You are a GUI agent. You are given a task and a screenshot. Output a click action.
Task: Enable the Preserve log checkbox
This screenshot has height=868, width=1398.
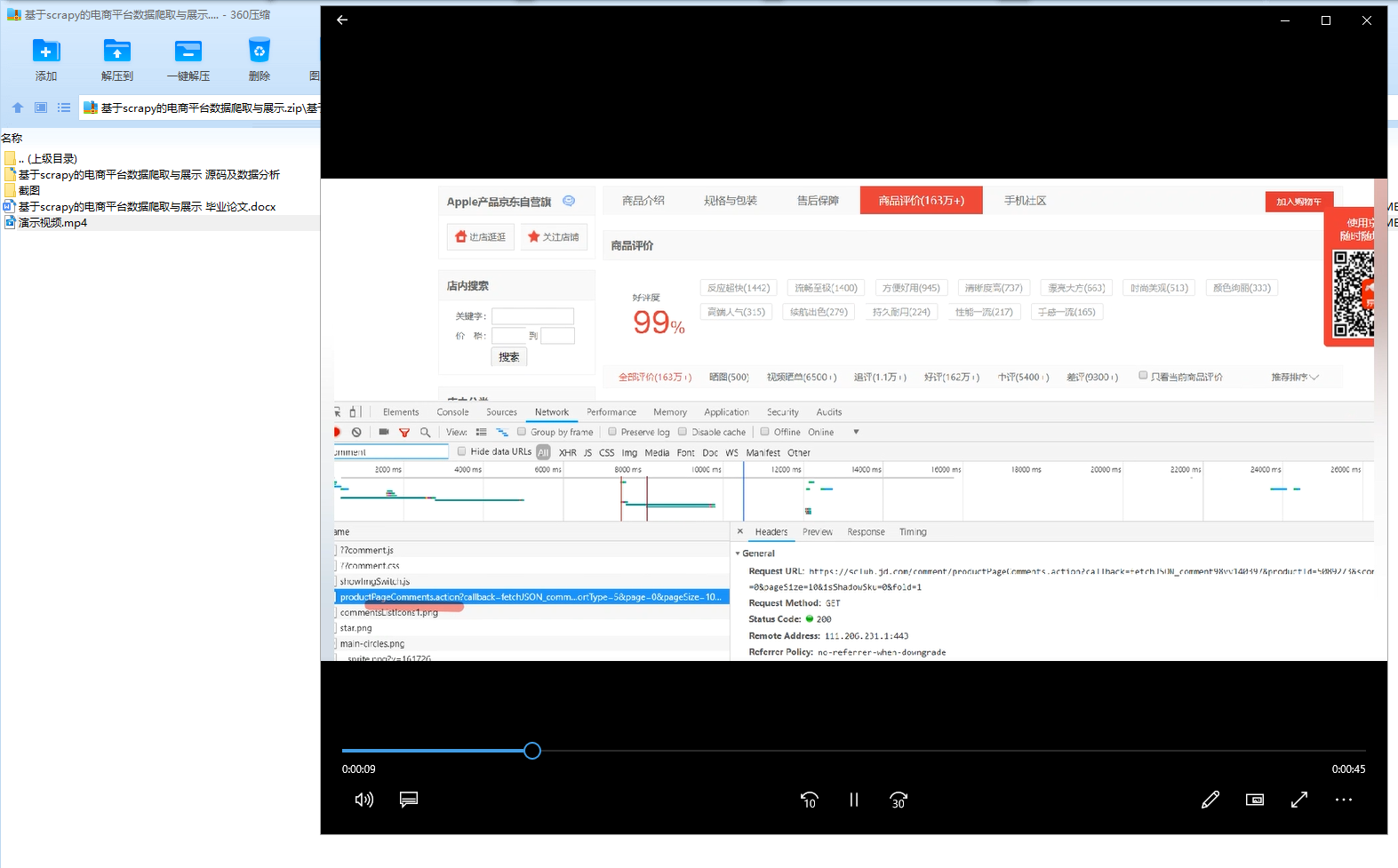pyautogui.click(x=612, y=432)
